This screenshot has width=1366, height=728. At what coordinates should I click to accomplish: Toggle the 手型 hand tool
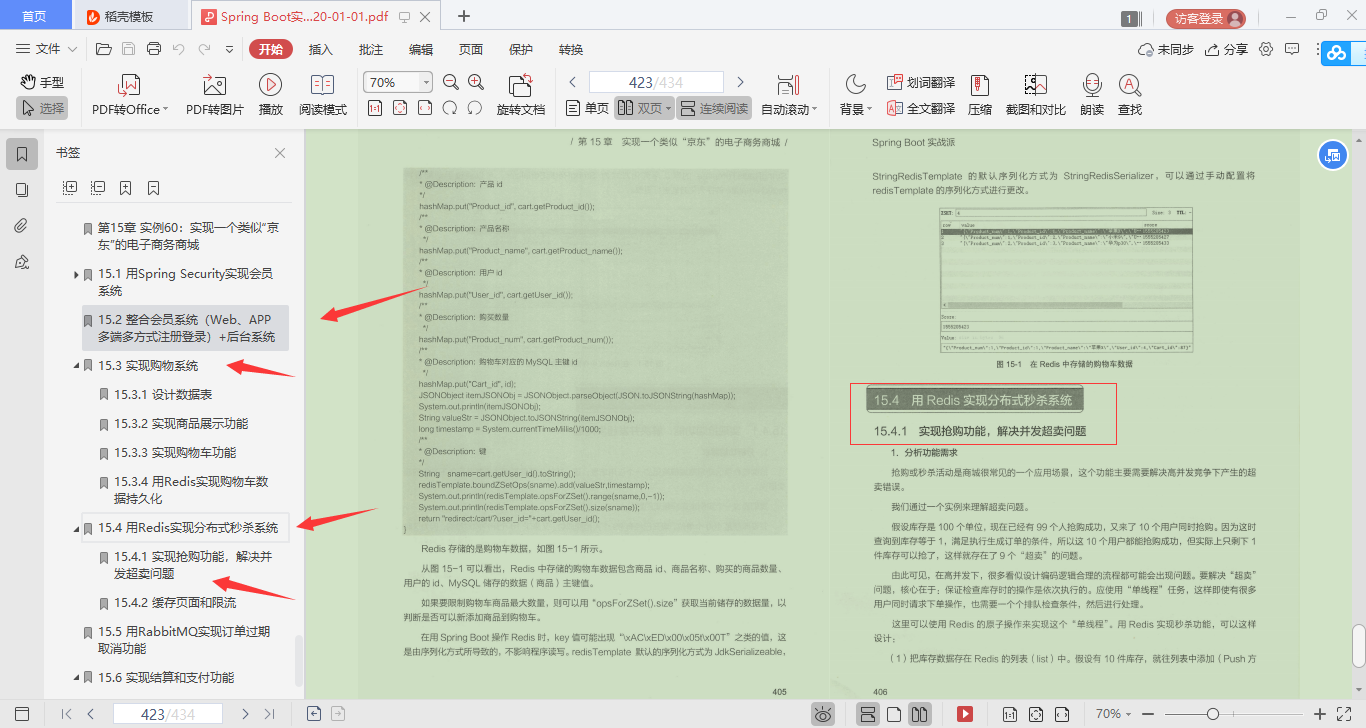pos(43,82)
